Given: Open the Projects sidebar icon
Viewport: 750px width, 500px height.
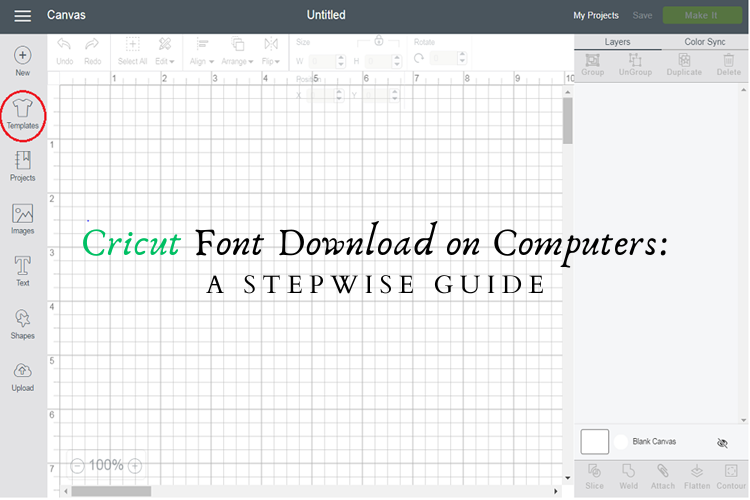Looking at the screenshot, I should pos(22,164).
